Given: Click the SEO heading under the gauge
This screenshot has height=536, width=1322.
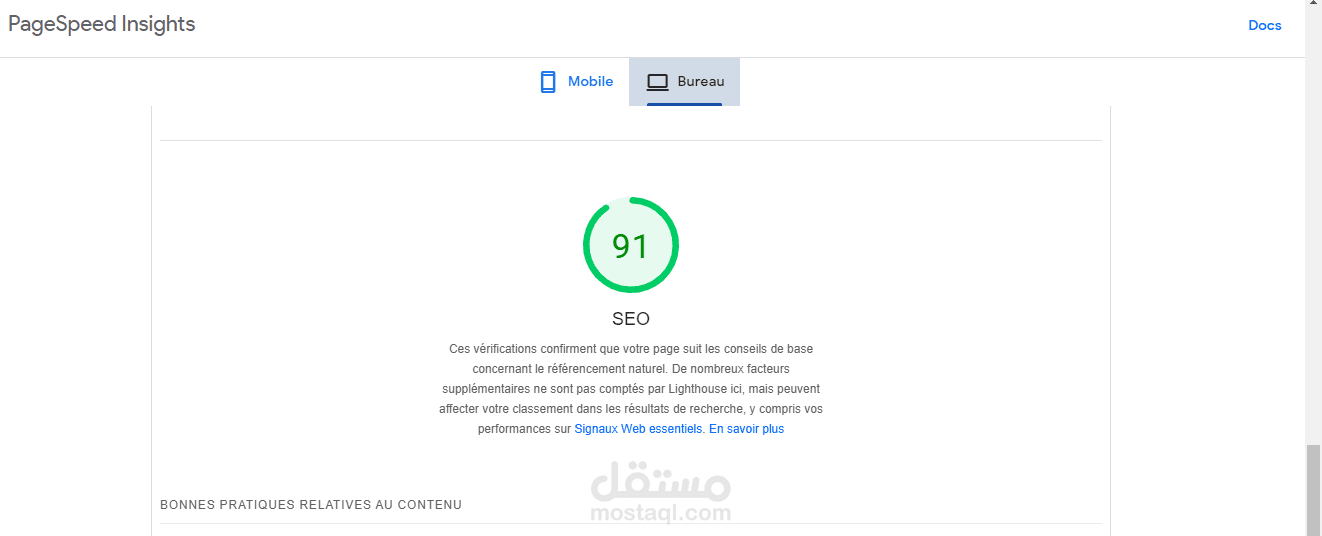Looking at the screenshot, I should (x=631, y=319).
